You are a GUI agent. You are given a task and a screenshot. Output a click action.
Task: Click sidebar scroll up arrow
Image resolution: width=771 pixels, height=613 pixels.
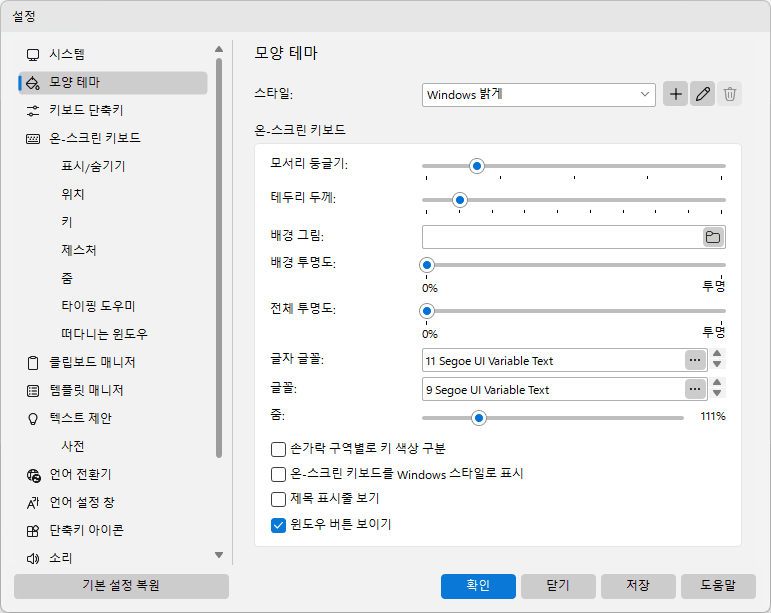219,49
